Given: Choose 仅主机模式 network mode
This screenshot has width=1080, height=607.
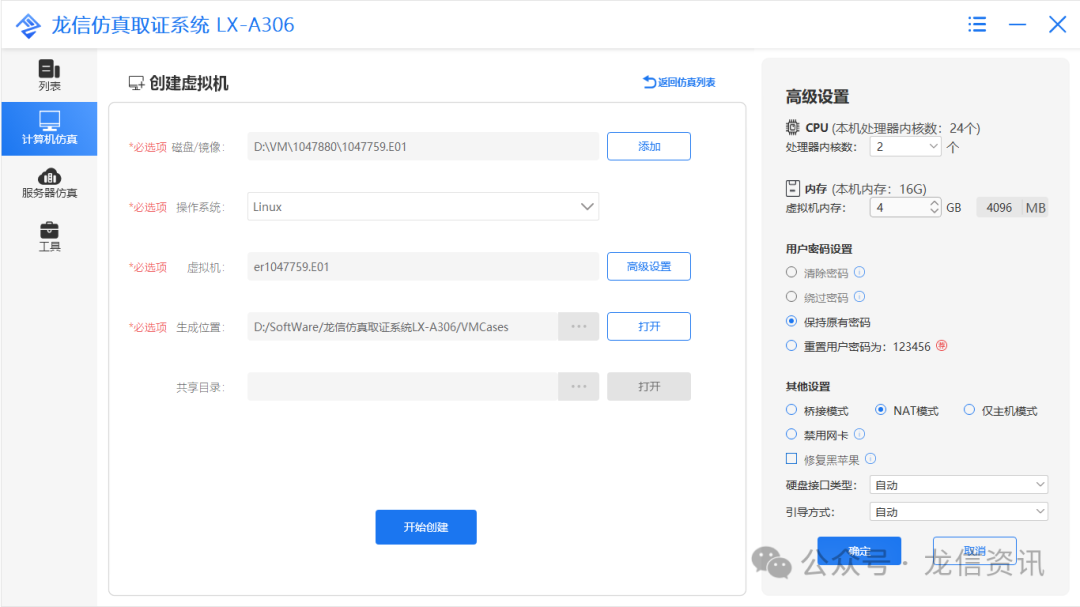Looking at the screenshot, I should click(969, 410).
